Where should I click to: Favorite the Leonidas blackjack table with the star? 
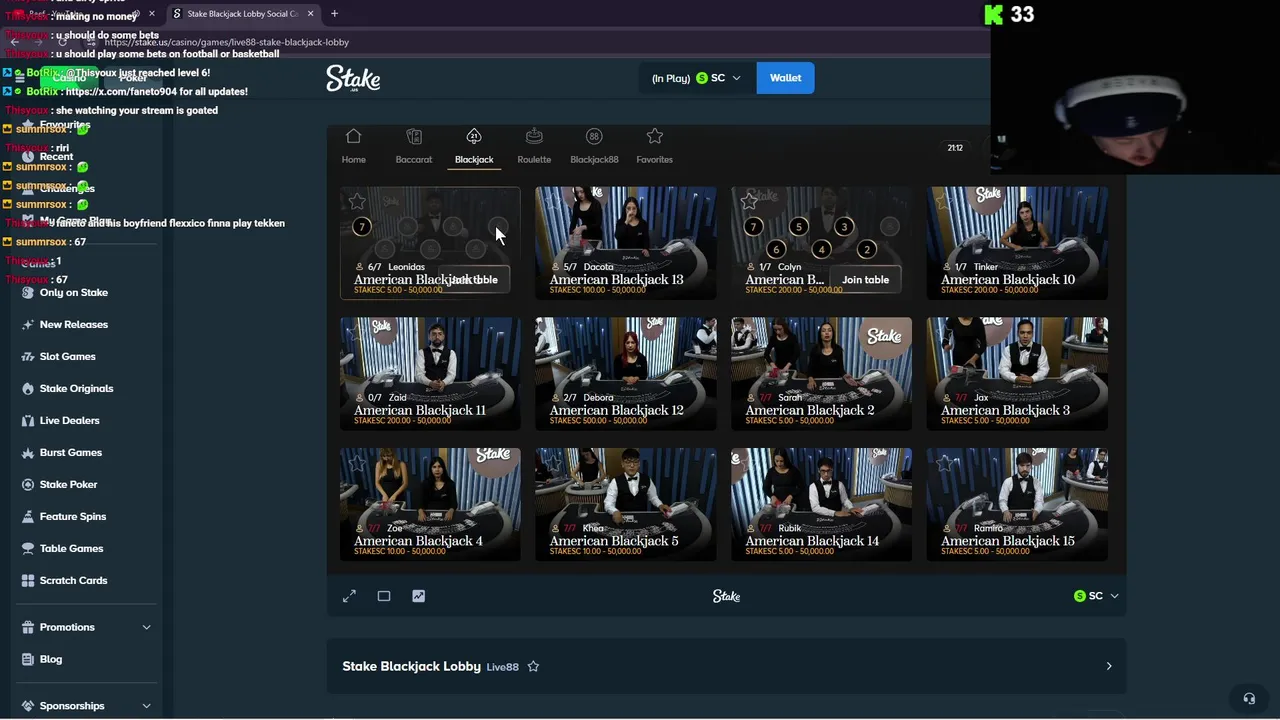[356, 202]
